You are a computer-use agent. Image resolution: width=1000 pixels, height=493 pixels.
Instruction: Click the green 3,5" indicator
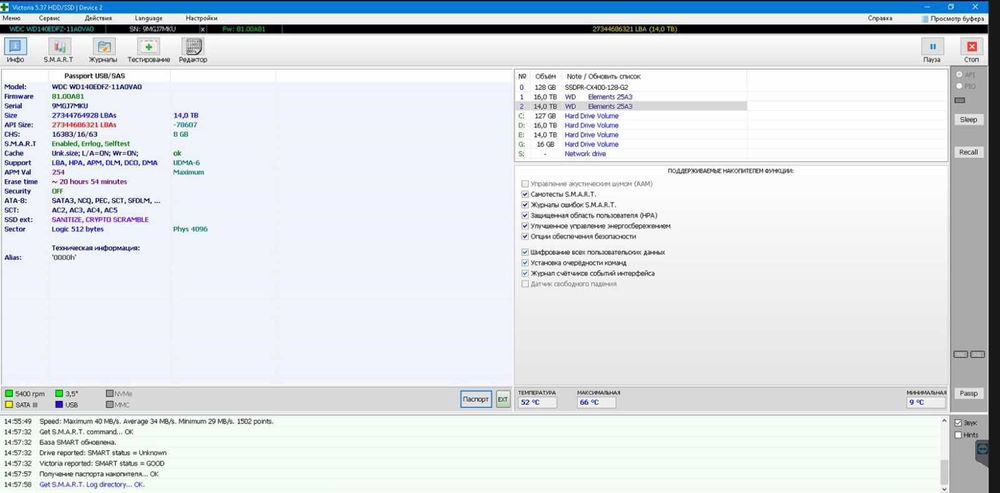(59, 394)
